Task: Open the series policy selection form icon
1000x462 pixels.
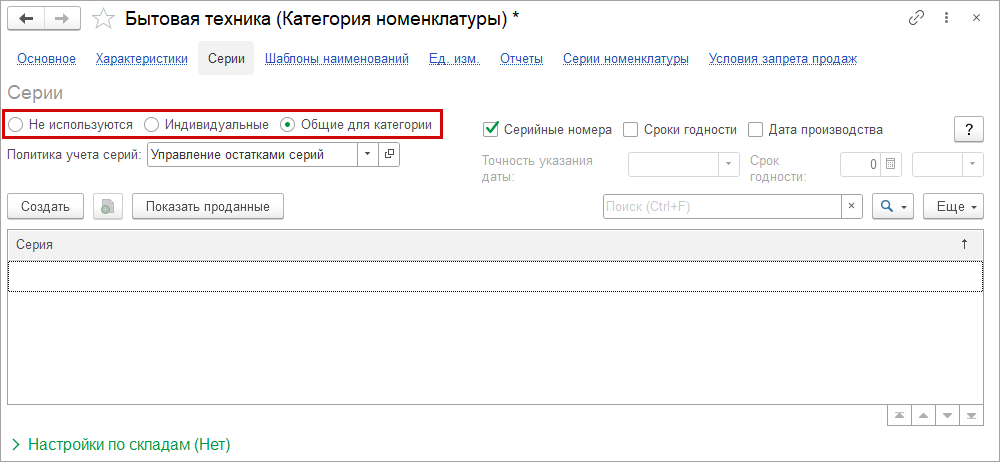Action: pyautogui.click(x=390, y=154)
